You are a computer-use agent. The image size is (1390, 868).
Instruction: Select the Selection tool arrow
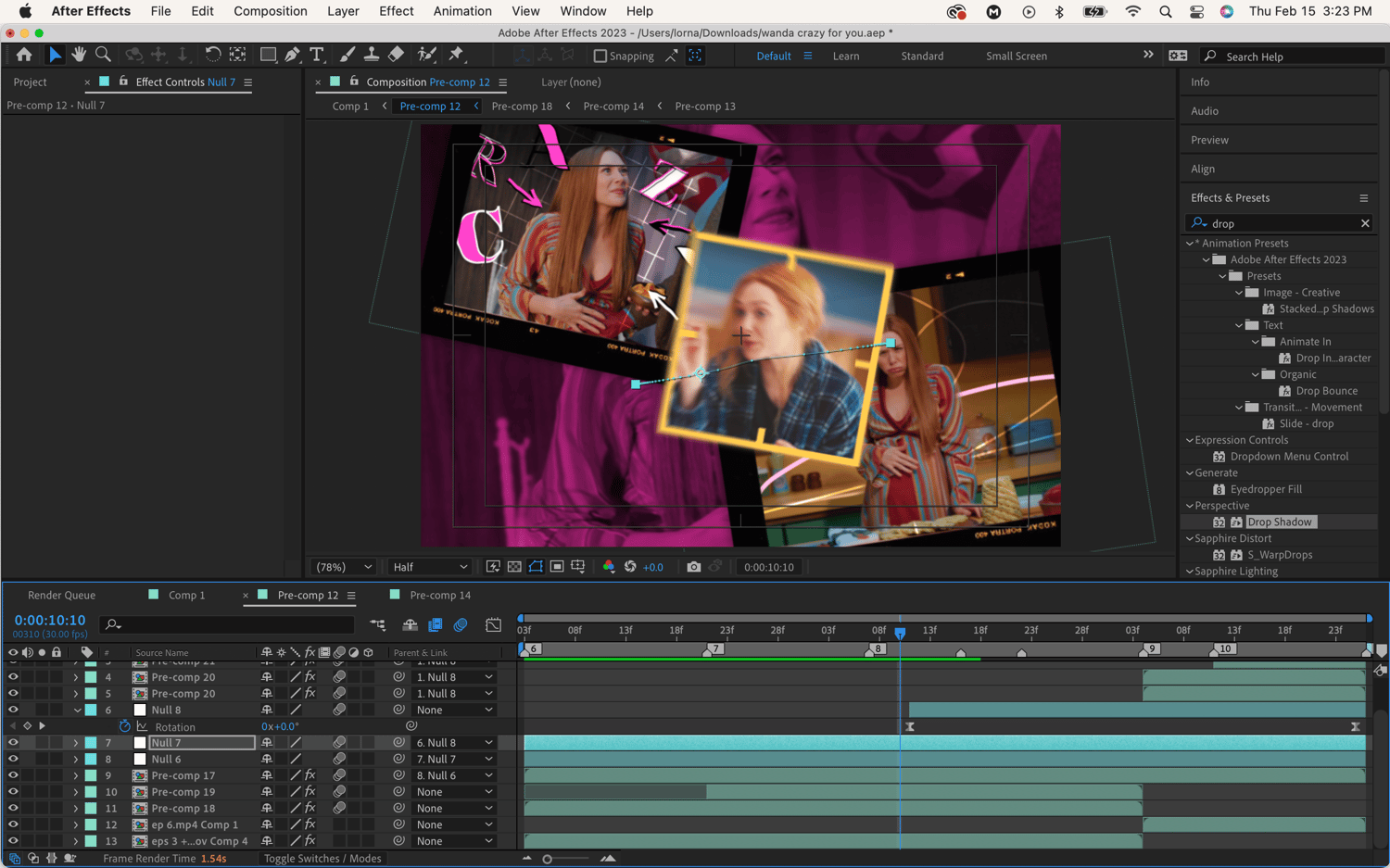click(55, 56)
